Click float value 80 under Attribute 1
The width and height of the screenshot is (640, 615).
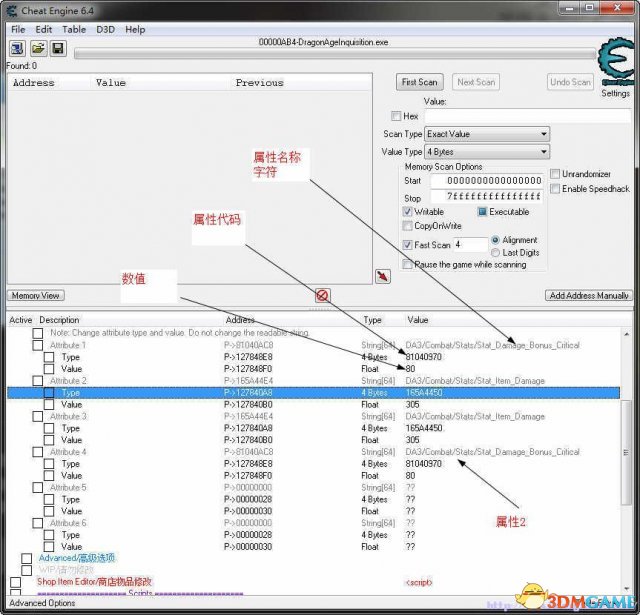(x=410, y=369)
